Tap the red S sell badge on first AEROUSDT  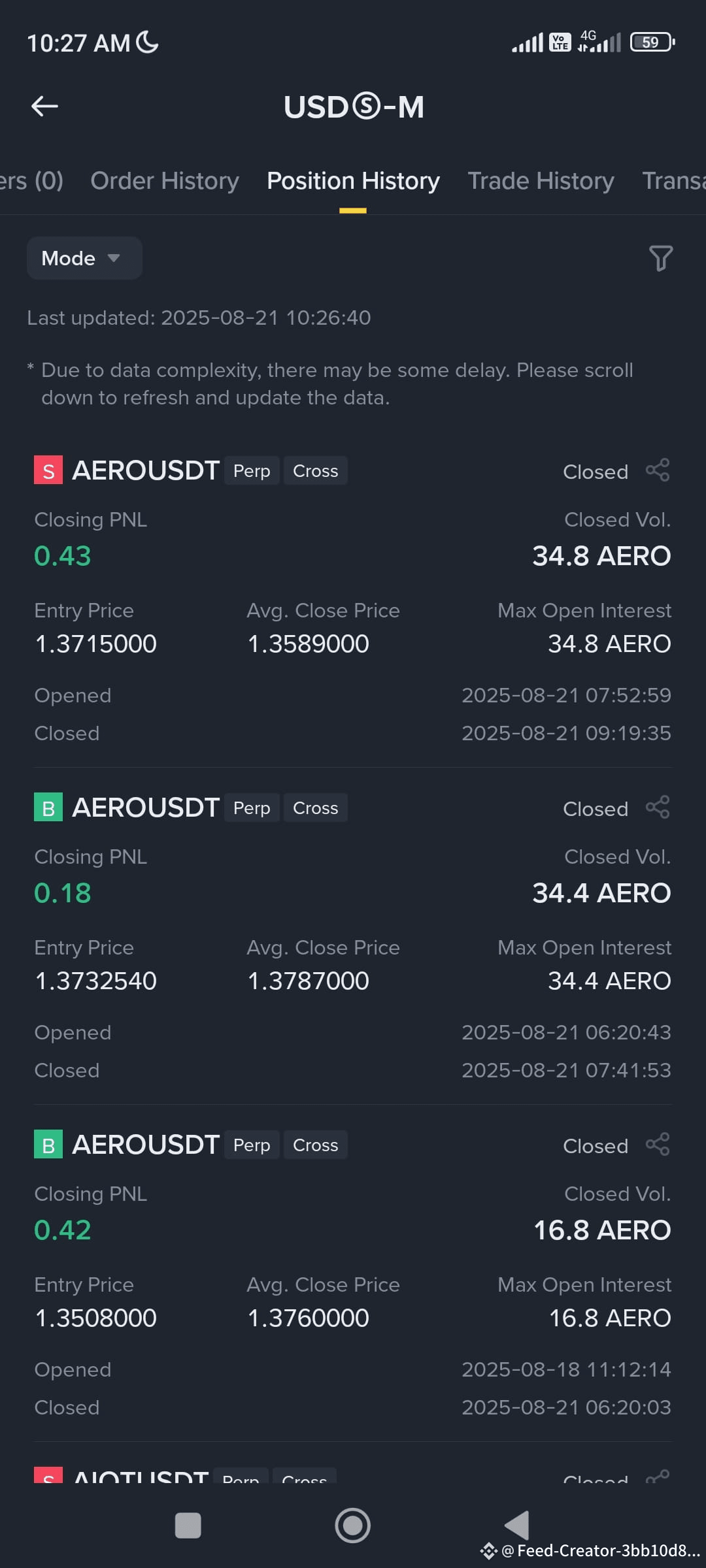48,470
